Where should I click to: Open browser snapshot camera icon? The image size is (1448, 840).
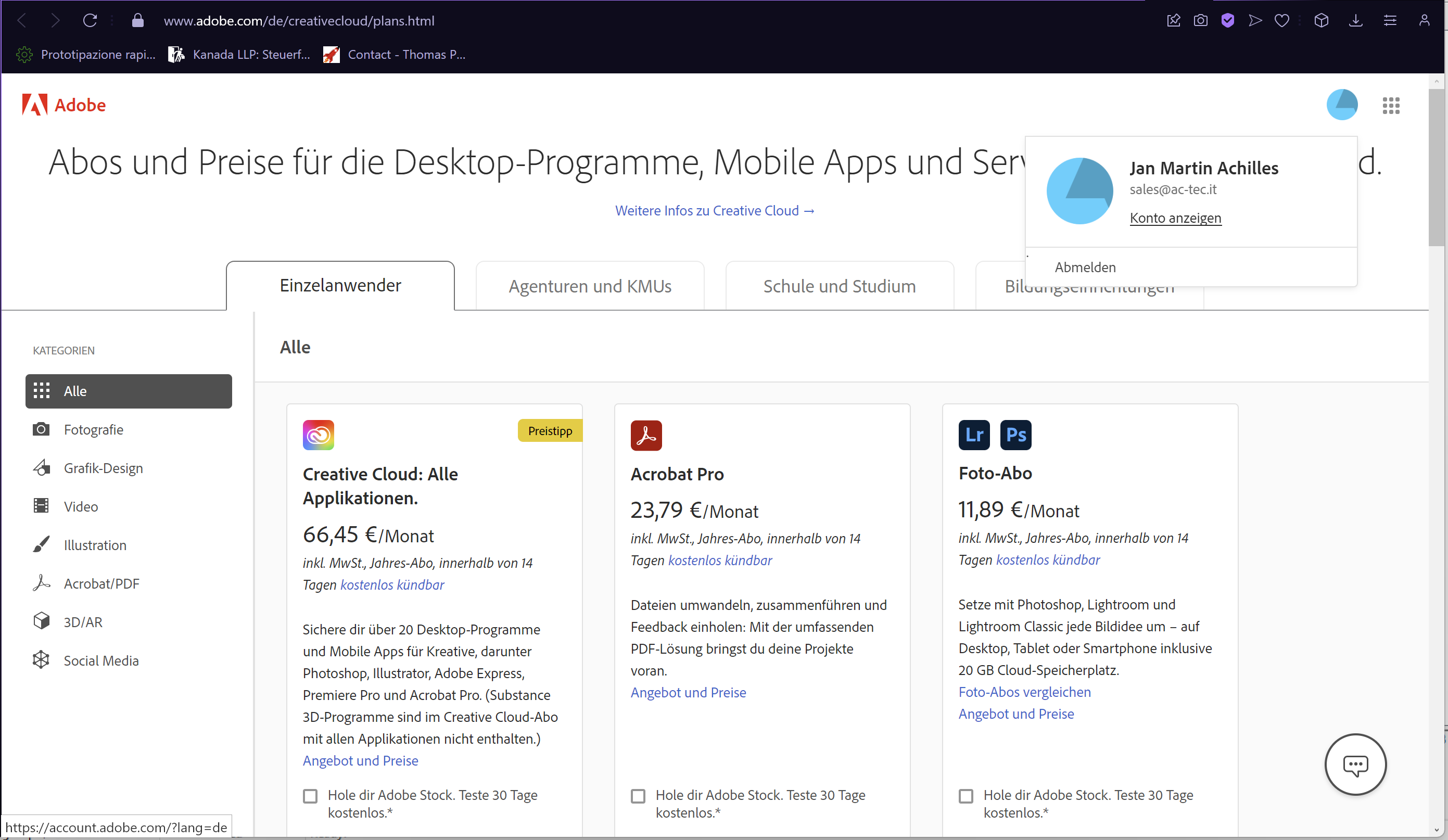pyautogui.click(x=1200, y=21)
